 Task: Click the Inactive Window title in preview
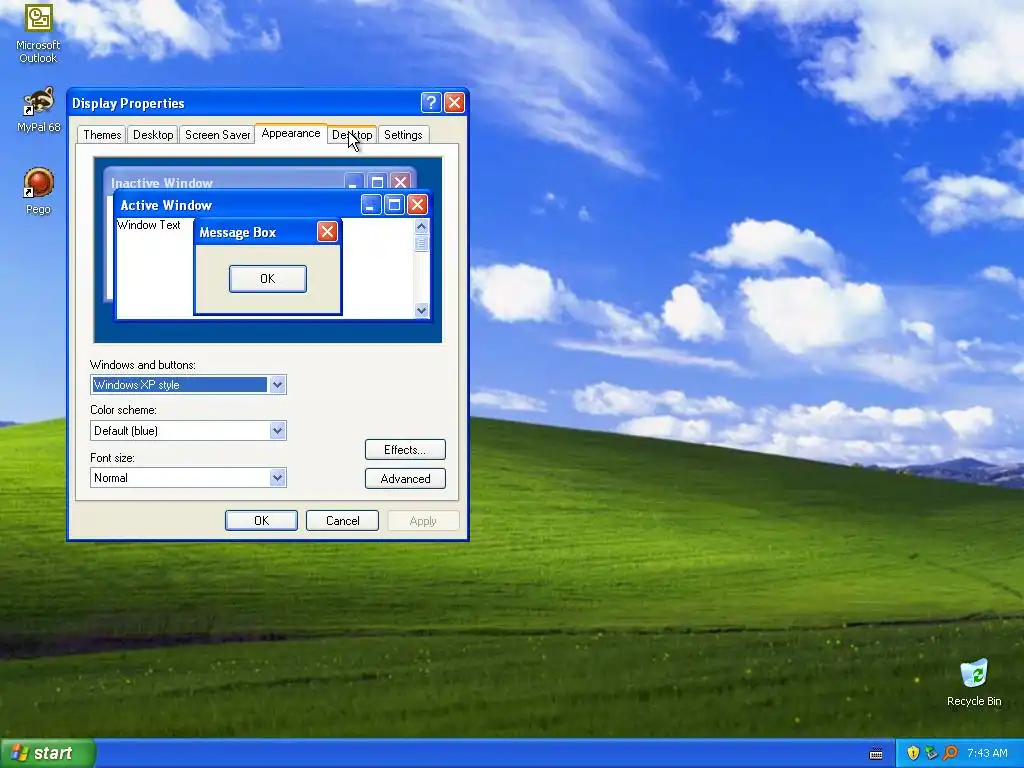(162, 183)
